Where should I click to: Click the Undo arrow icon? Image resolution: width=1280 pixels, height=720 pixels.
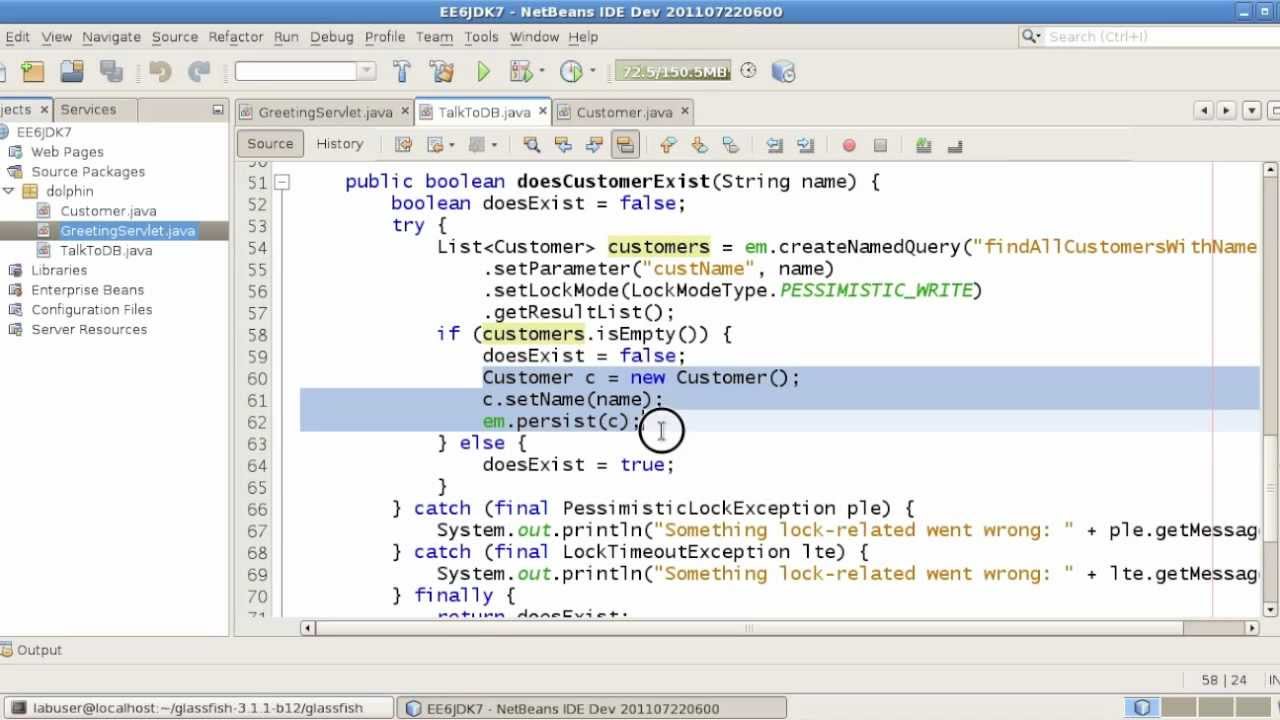[x=160, y=71]
